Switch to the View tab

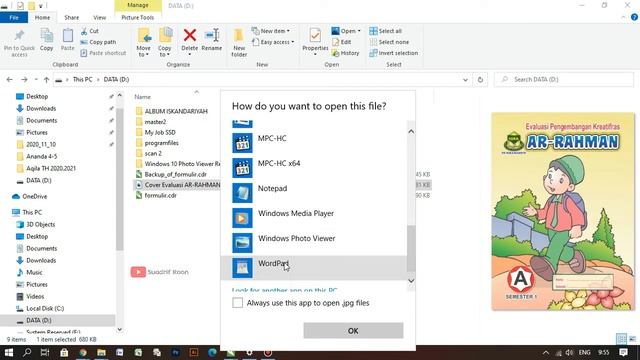tap(100, 18)
